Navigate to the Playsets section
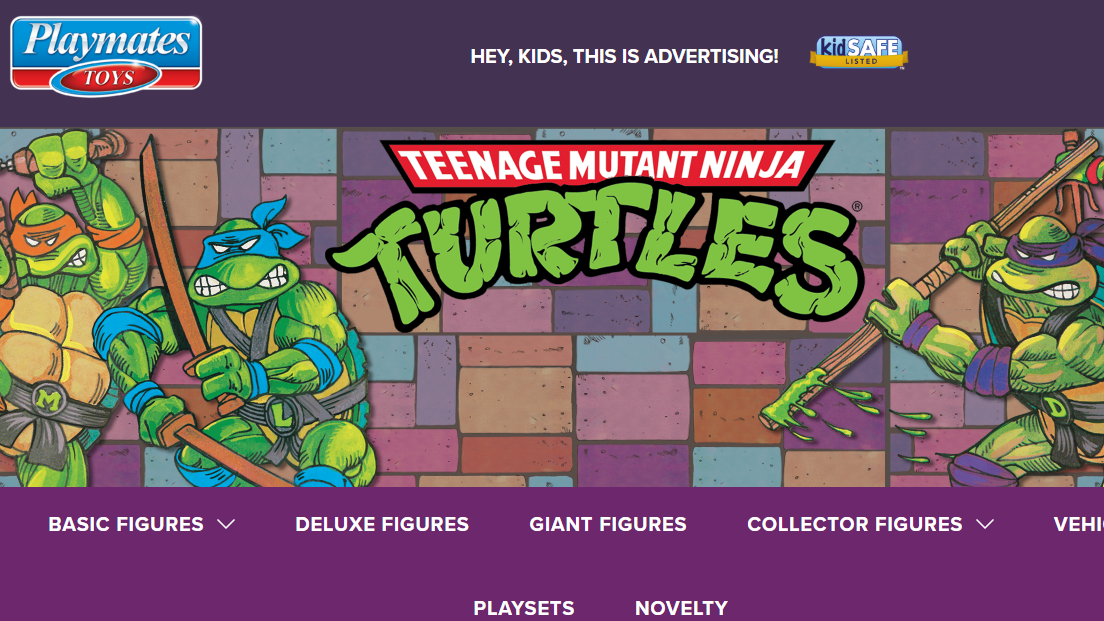1104x621 pixels. coord(524,608)
